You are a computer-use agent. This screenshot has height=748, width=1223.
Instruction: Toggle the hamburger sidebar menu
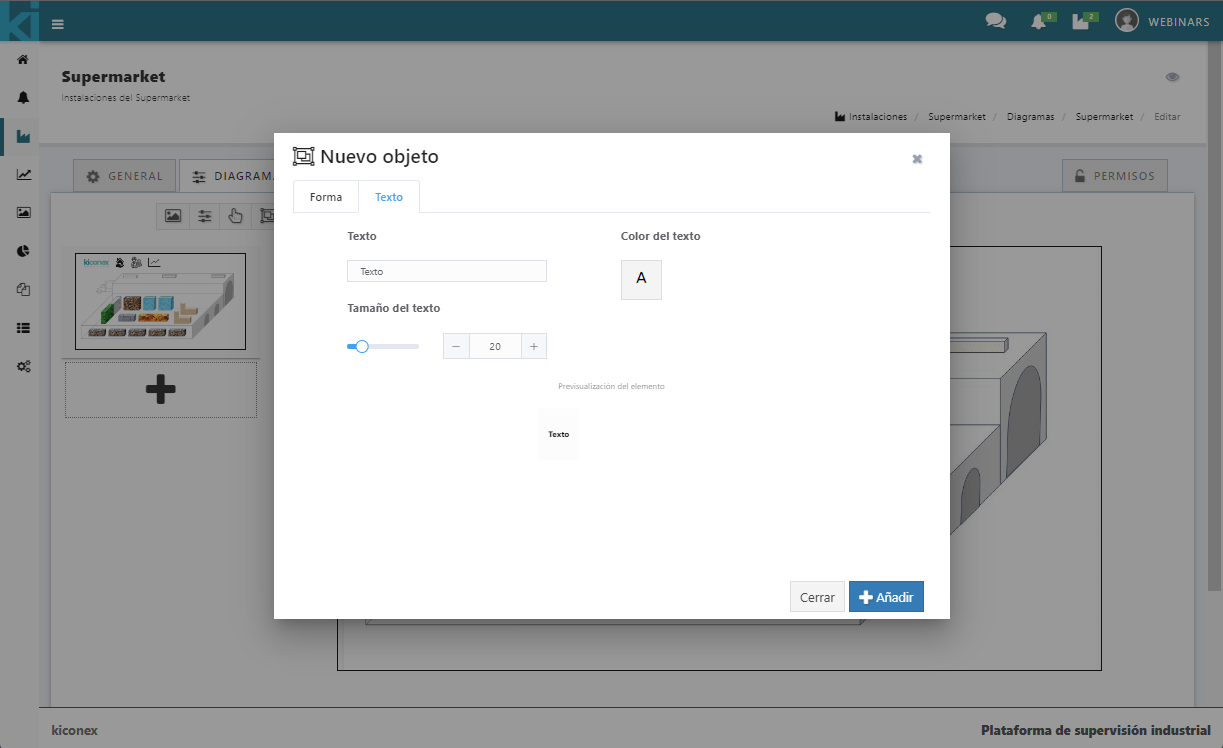58,24
